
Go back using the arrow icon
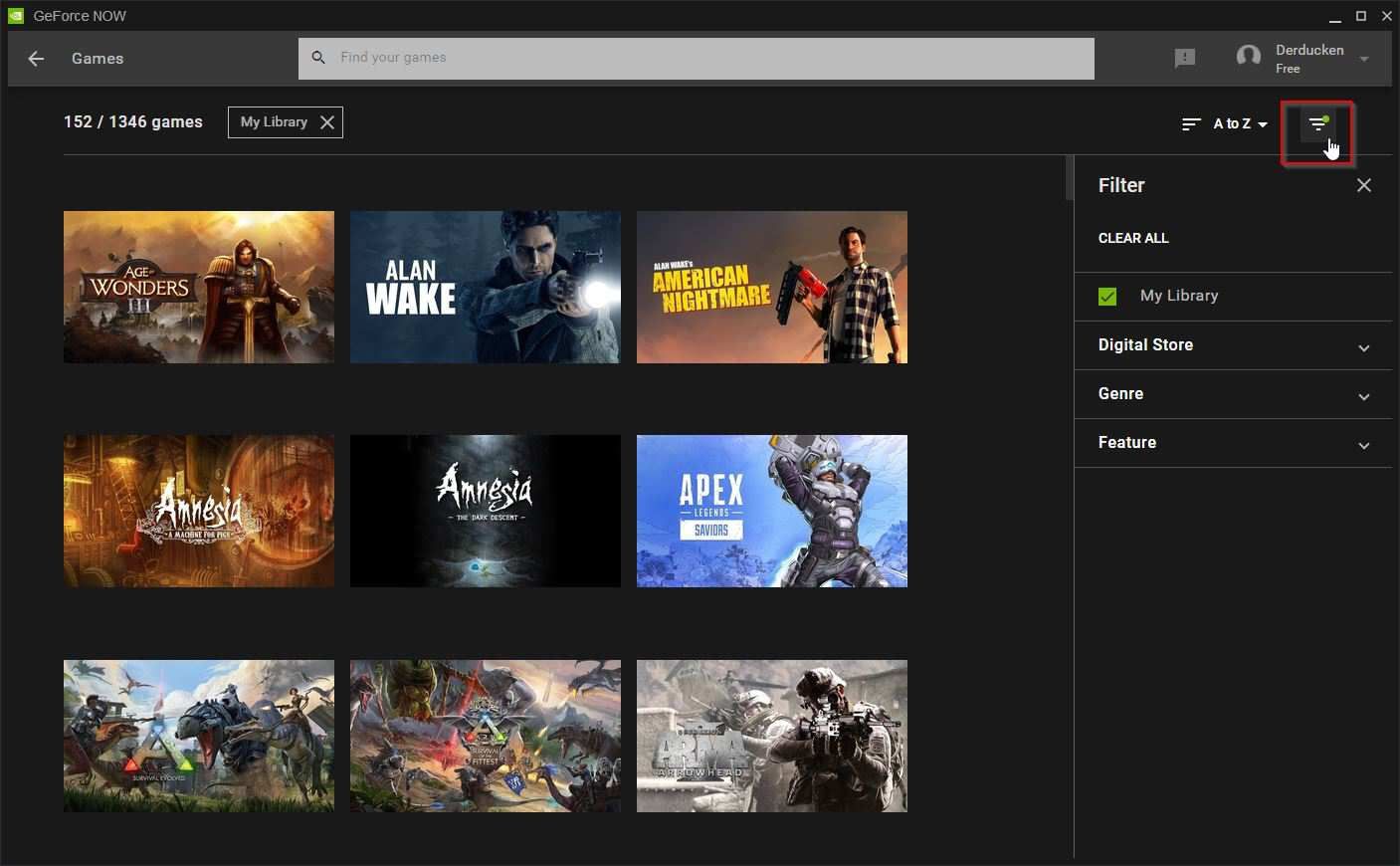coord(36,59)
